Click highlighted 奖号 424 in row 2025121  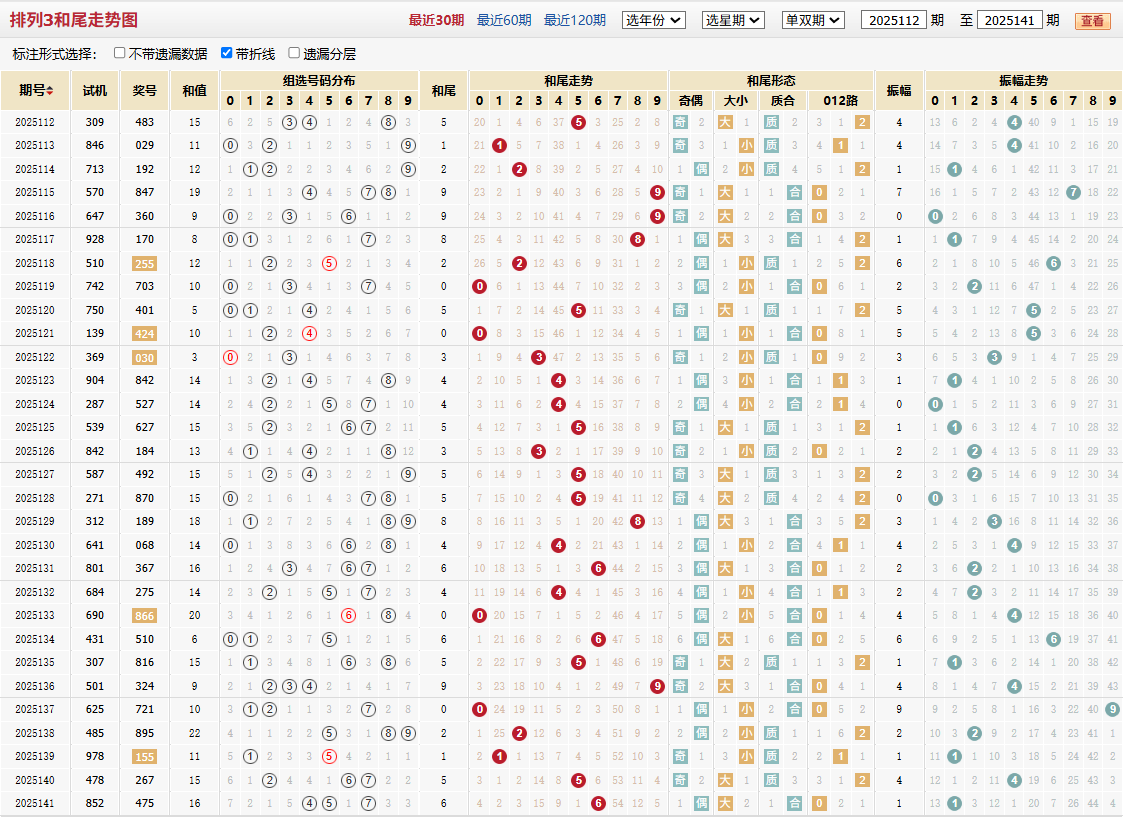[x=145, y=334]
